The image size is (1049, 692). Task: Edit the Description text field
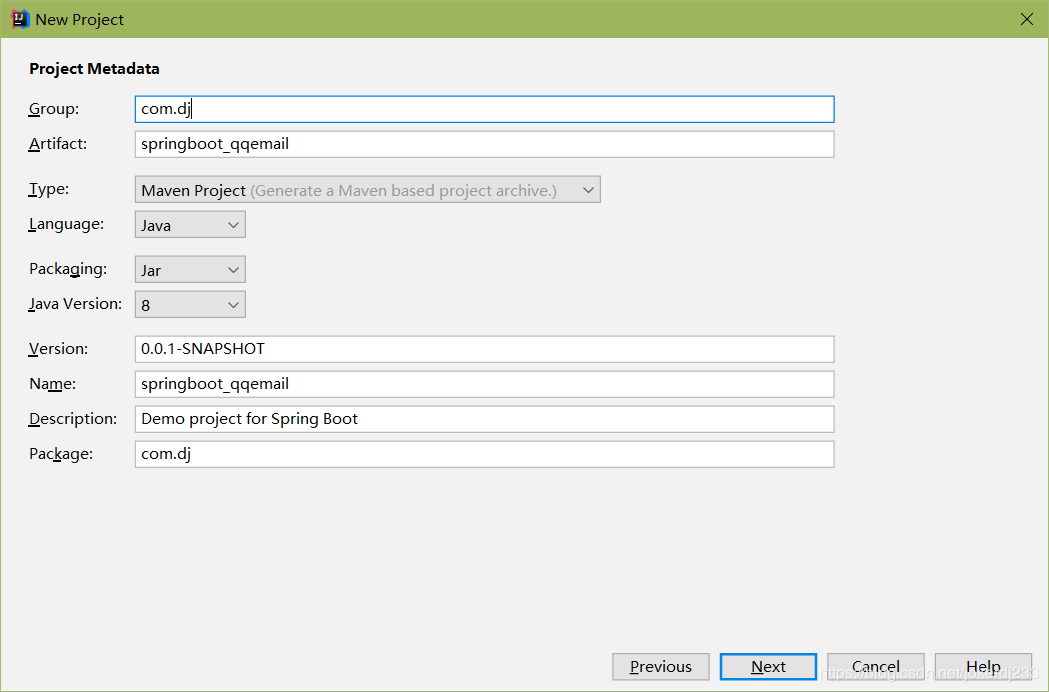pos(484,419)
